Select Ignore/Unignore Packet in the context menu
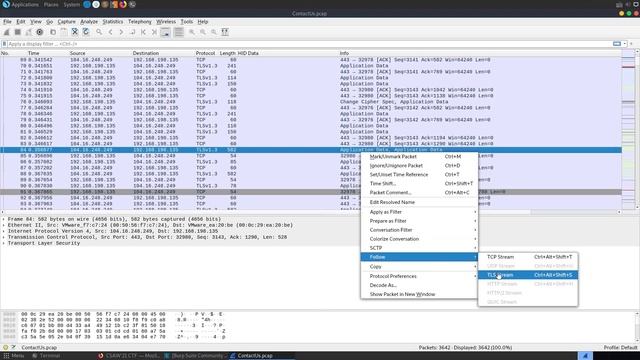This screenshot has height=360, width=640. click(x=419, y=165)
